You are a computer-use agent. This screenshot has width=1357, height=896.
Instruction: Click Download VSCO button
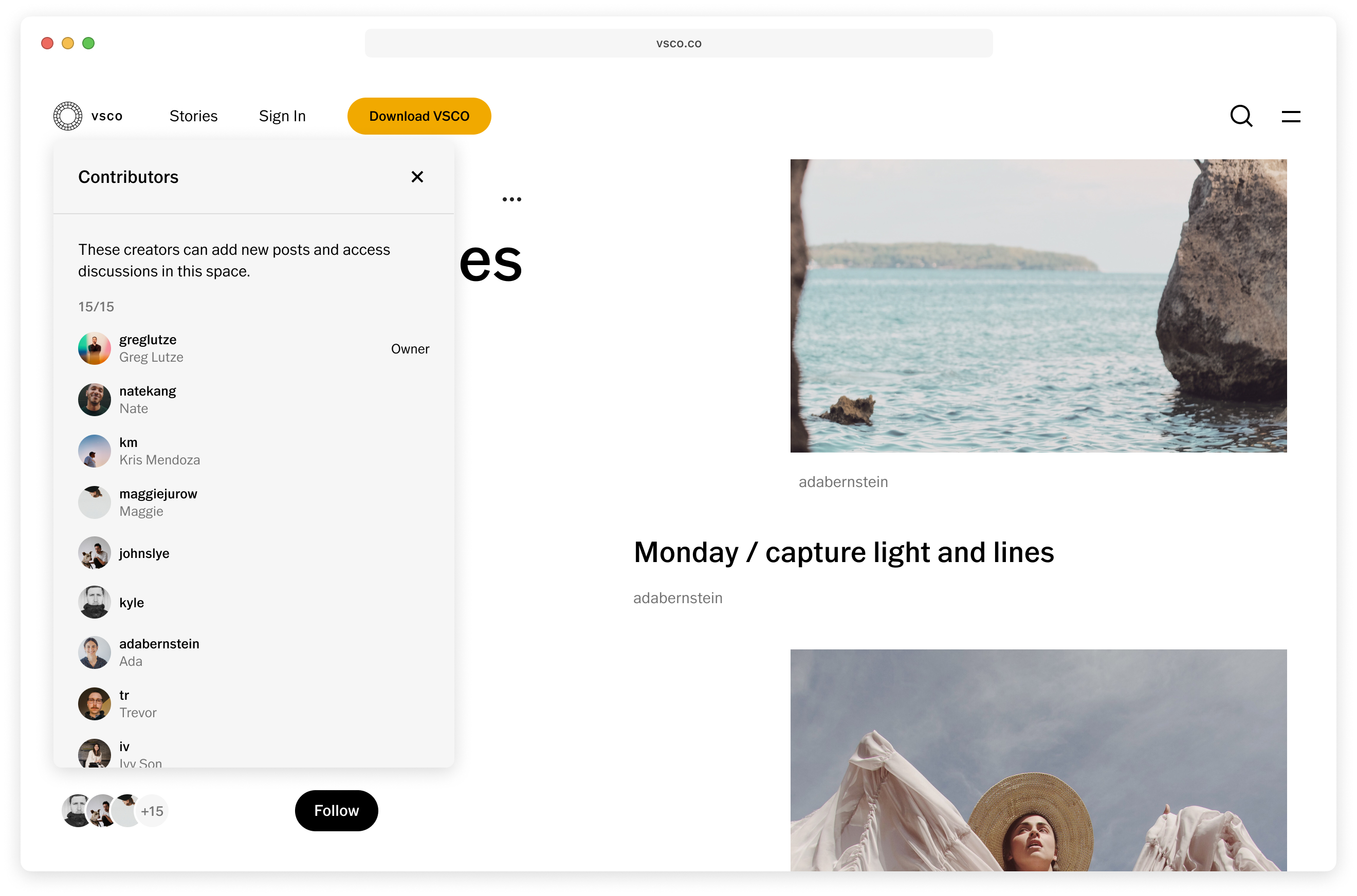coord(419,115)
